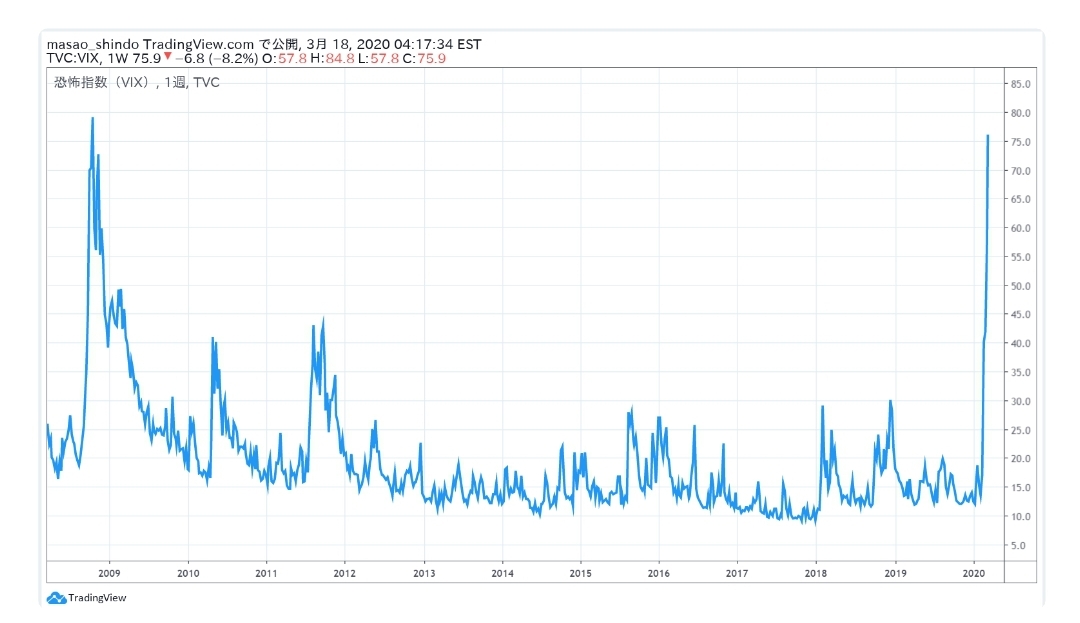Click the 2009 label on time axis
This screenshot has width=1080, height=623.
point(109,573)
